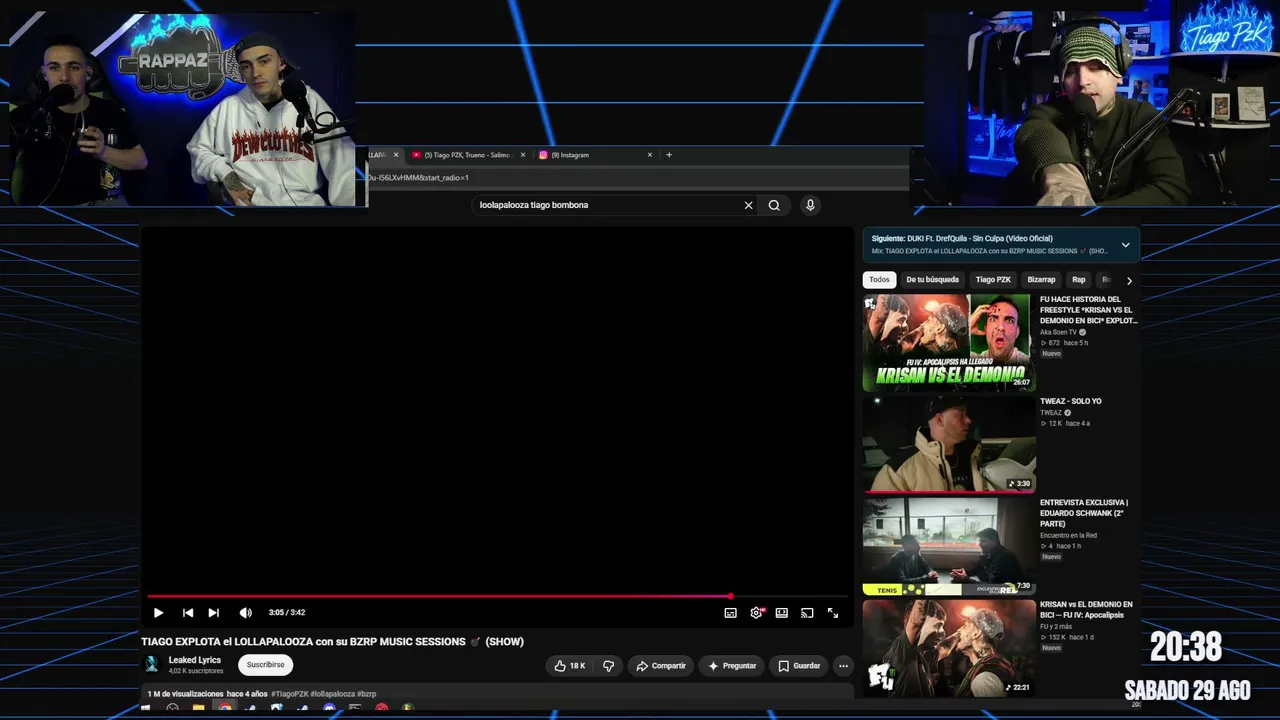This screenshot has width=1280, height=720.
Task: Dislike the video thumbs-down icon
Action: click(608, 666)
